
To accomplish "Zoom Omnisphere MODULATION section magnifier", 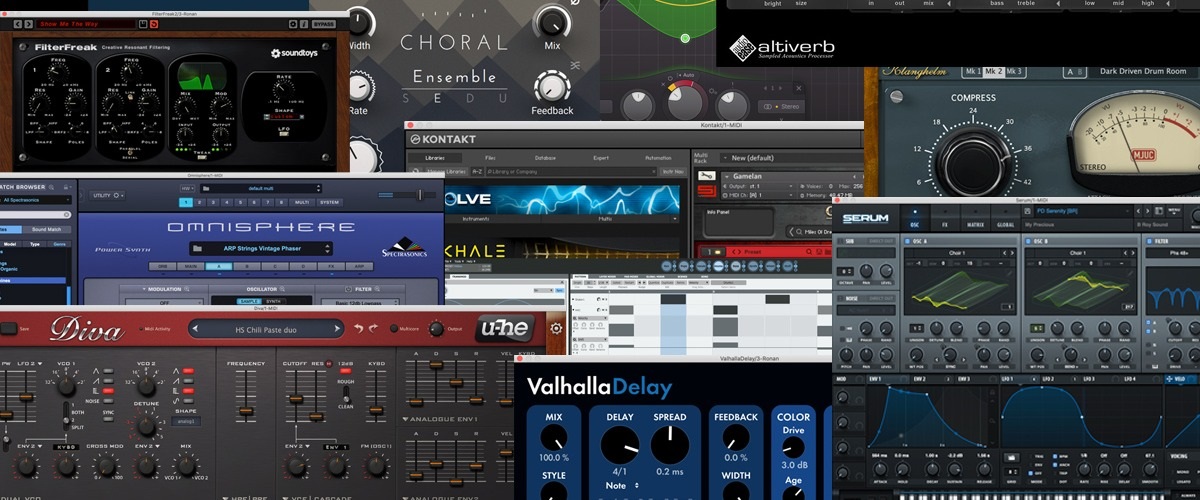I will pos(187,289).
